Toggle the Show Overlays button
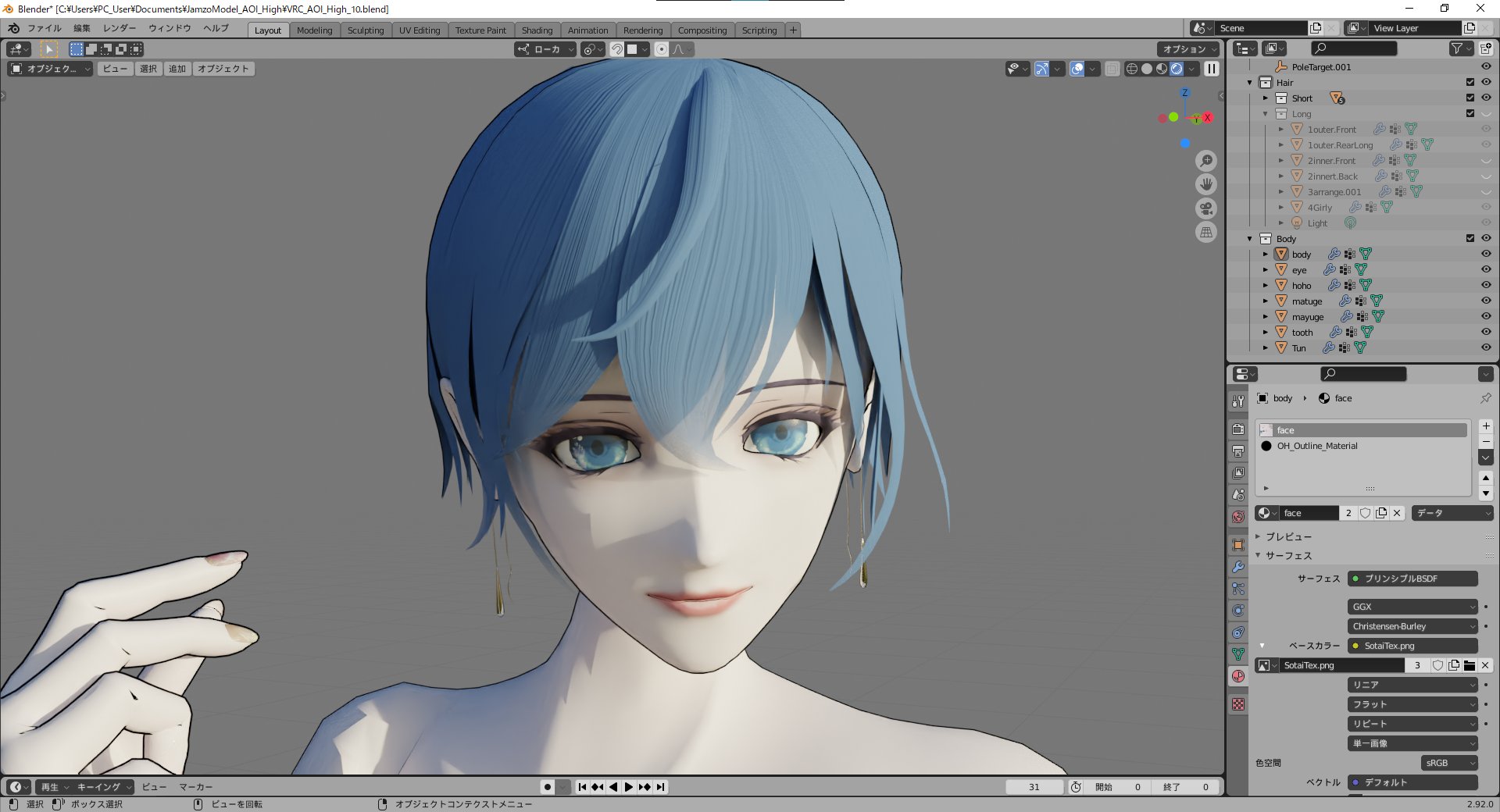 coord(1077,69)
